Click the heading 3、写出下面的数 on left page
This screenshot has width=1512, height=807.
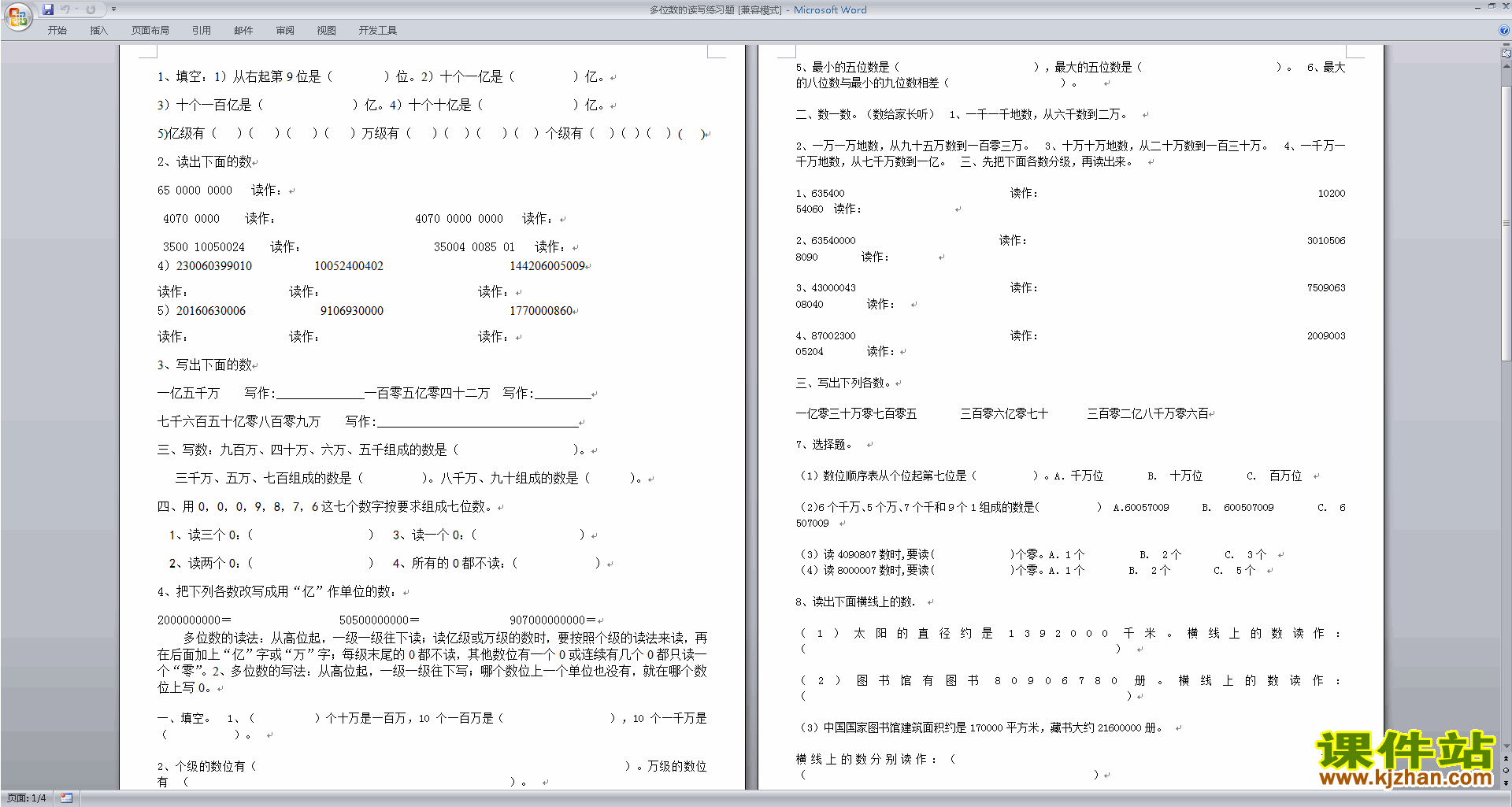205,365
